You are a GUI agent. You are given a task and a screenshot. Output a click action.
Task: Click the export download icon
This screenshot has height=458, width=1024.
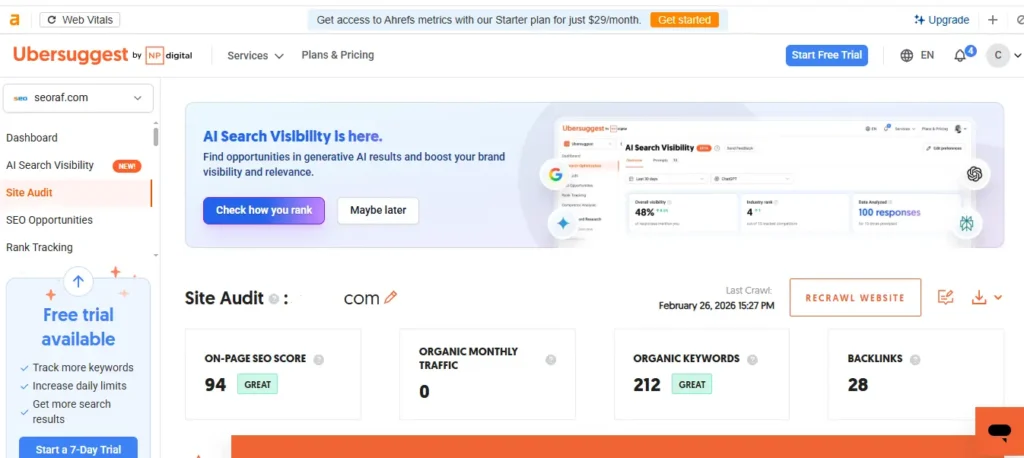[x=978, y=297]
